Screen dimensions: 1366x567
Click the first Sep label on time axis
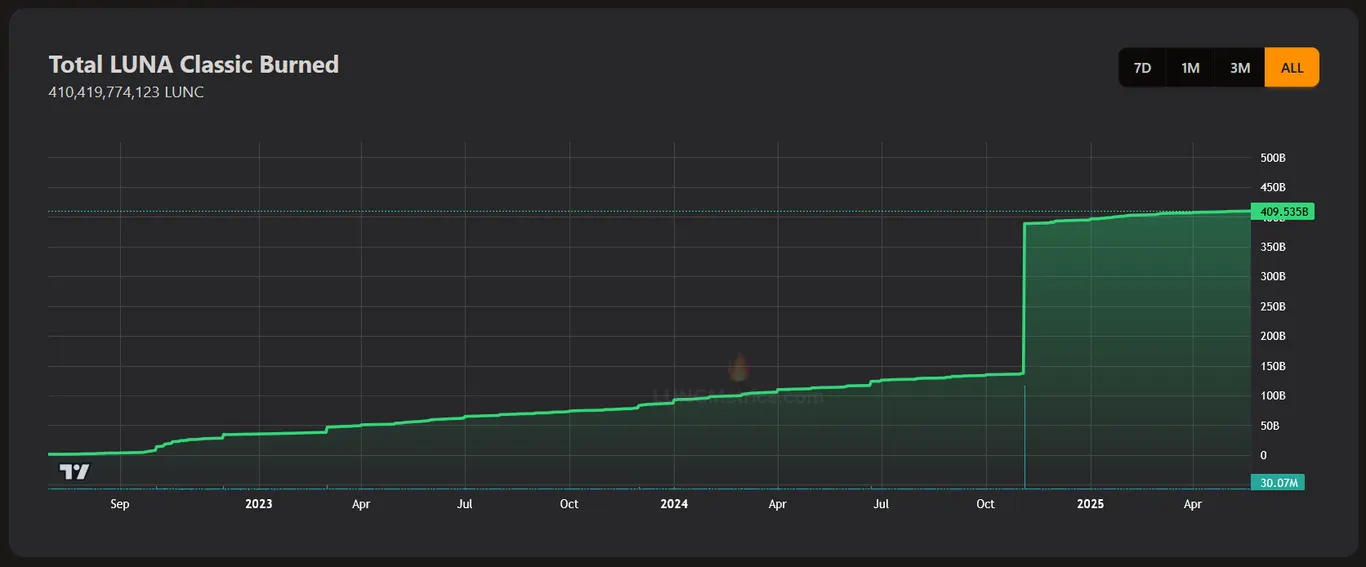[x=120, y=504]
